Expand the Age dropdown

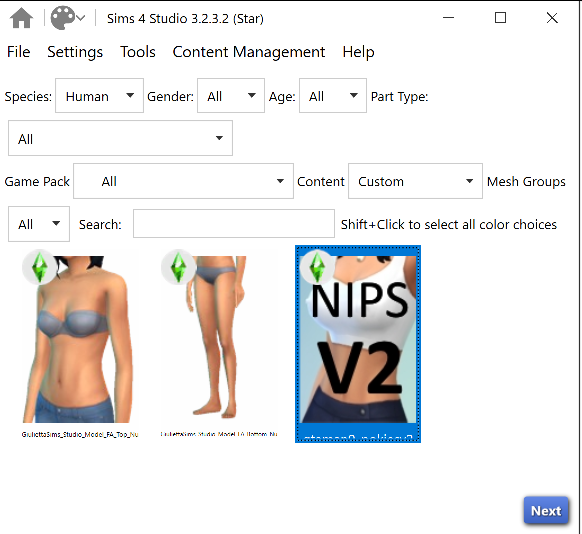coord(333,96)
